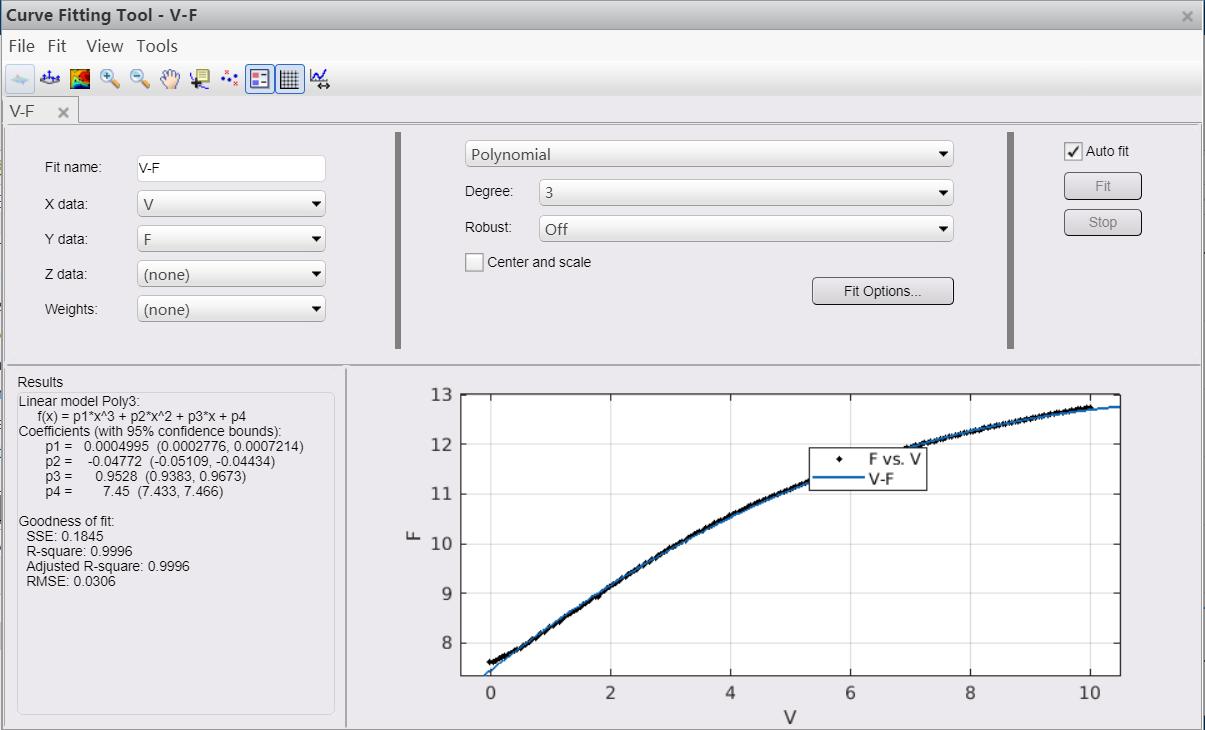Open the X data dropdown
1205x730 pixels.
[231, 204]
